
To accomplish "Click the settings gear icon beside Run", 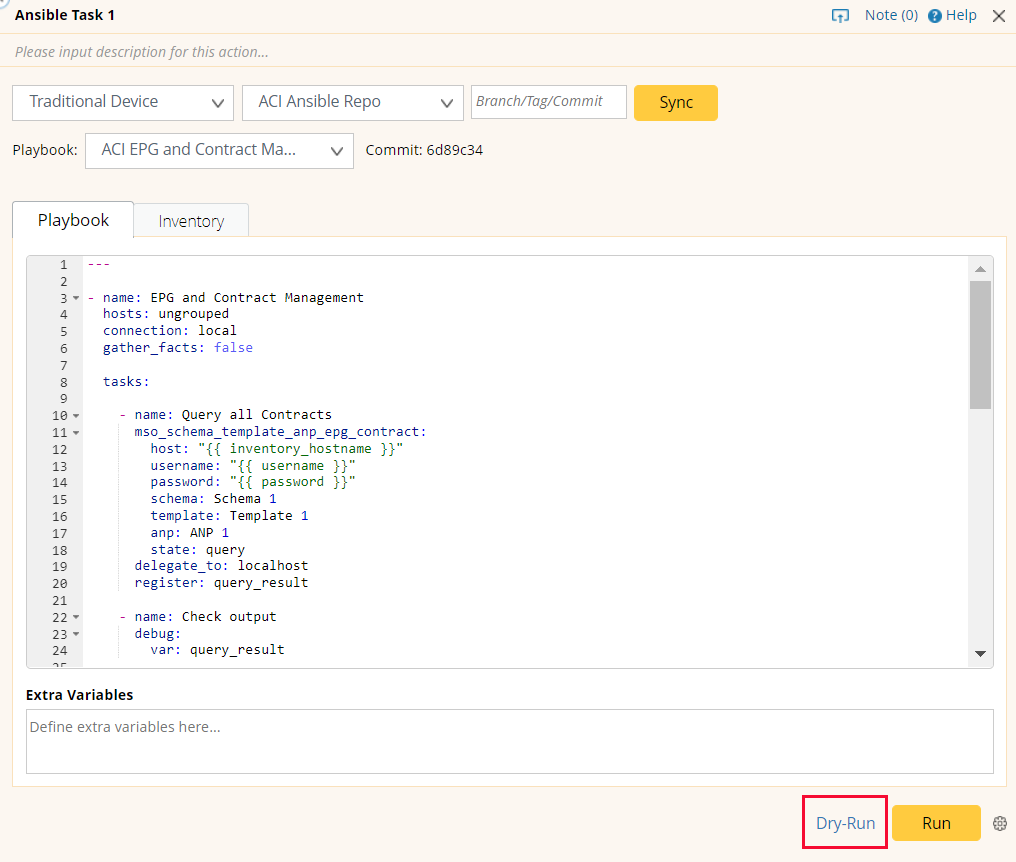I will pos(999,824).
